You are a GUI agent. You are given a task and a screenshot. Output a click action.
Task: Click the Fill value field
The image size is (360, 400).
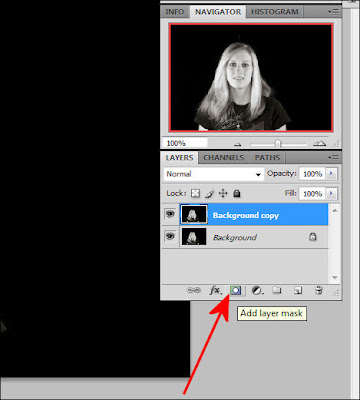[312, 193]
